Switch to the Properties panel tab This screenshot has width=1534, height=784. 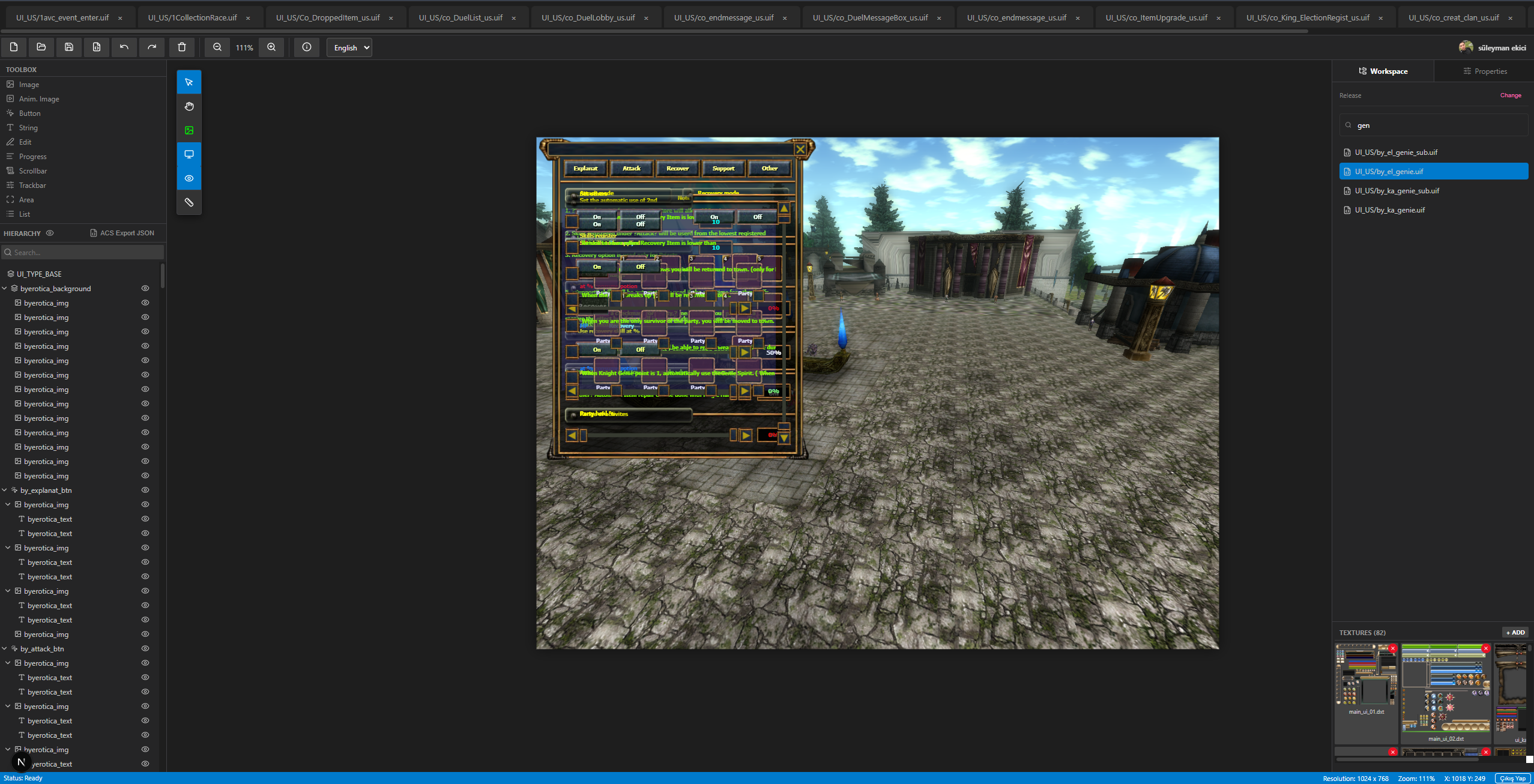pyautogui.click(x=1485, y=71)
